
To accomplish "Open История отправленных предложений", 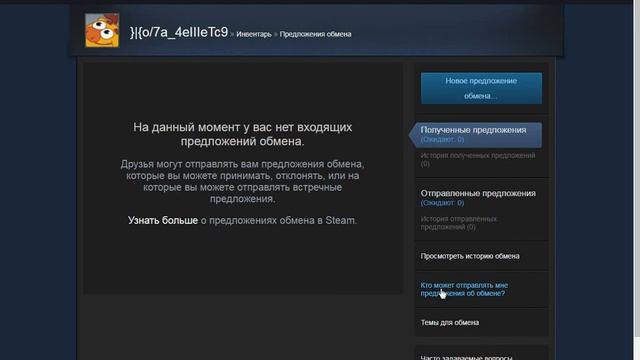I will pos(459,223).
